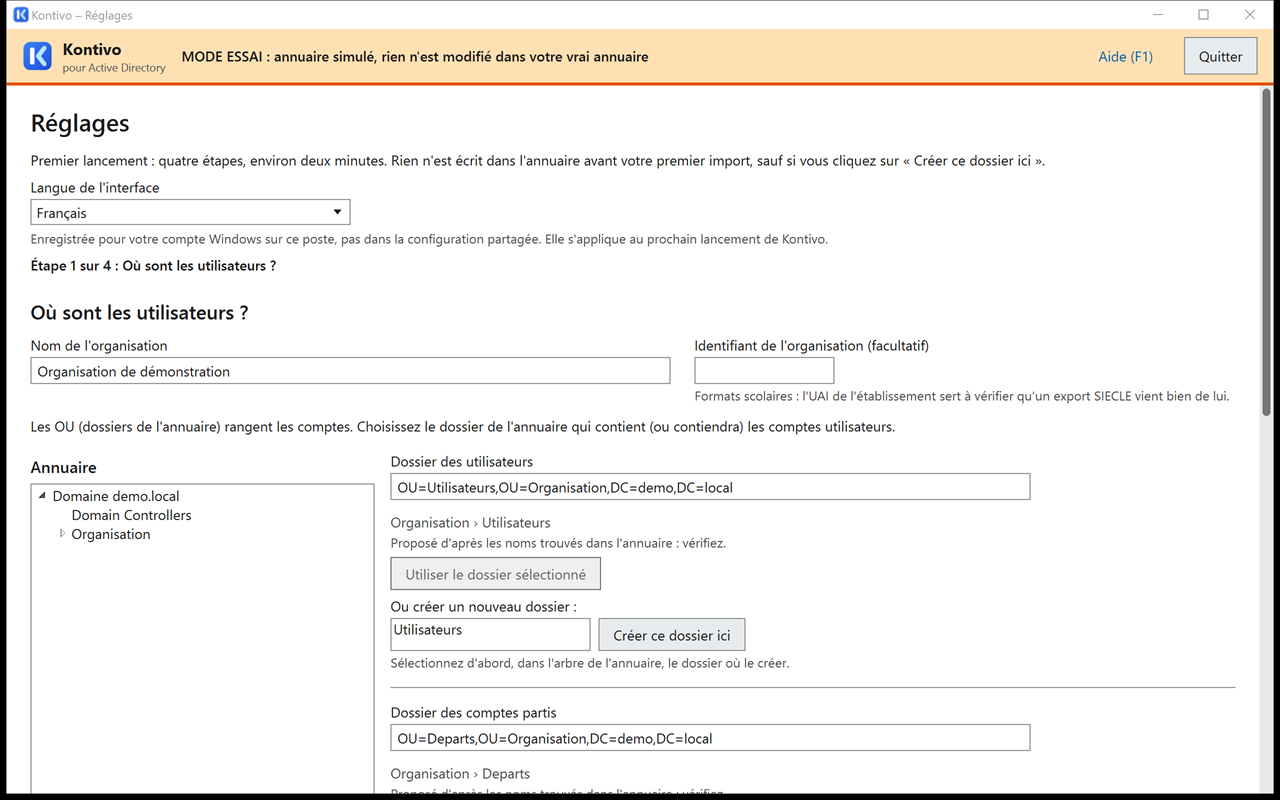Select the Organisation folder in the tree
Viewport: 1280px width, 800px height.
[111, 534]
